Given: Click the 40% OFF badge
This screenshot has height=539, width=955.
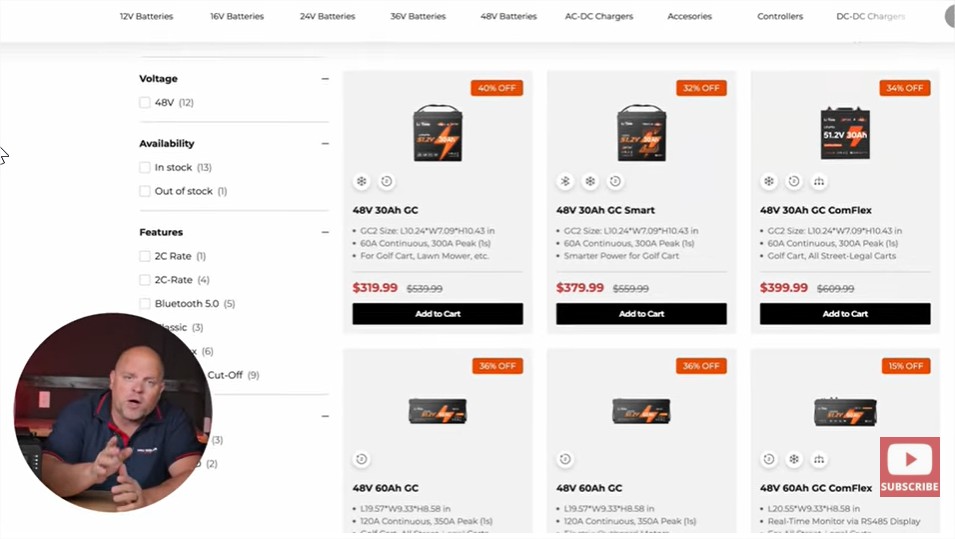Looking at the screenshot, I should point(497,88).
